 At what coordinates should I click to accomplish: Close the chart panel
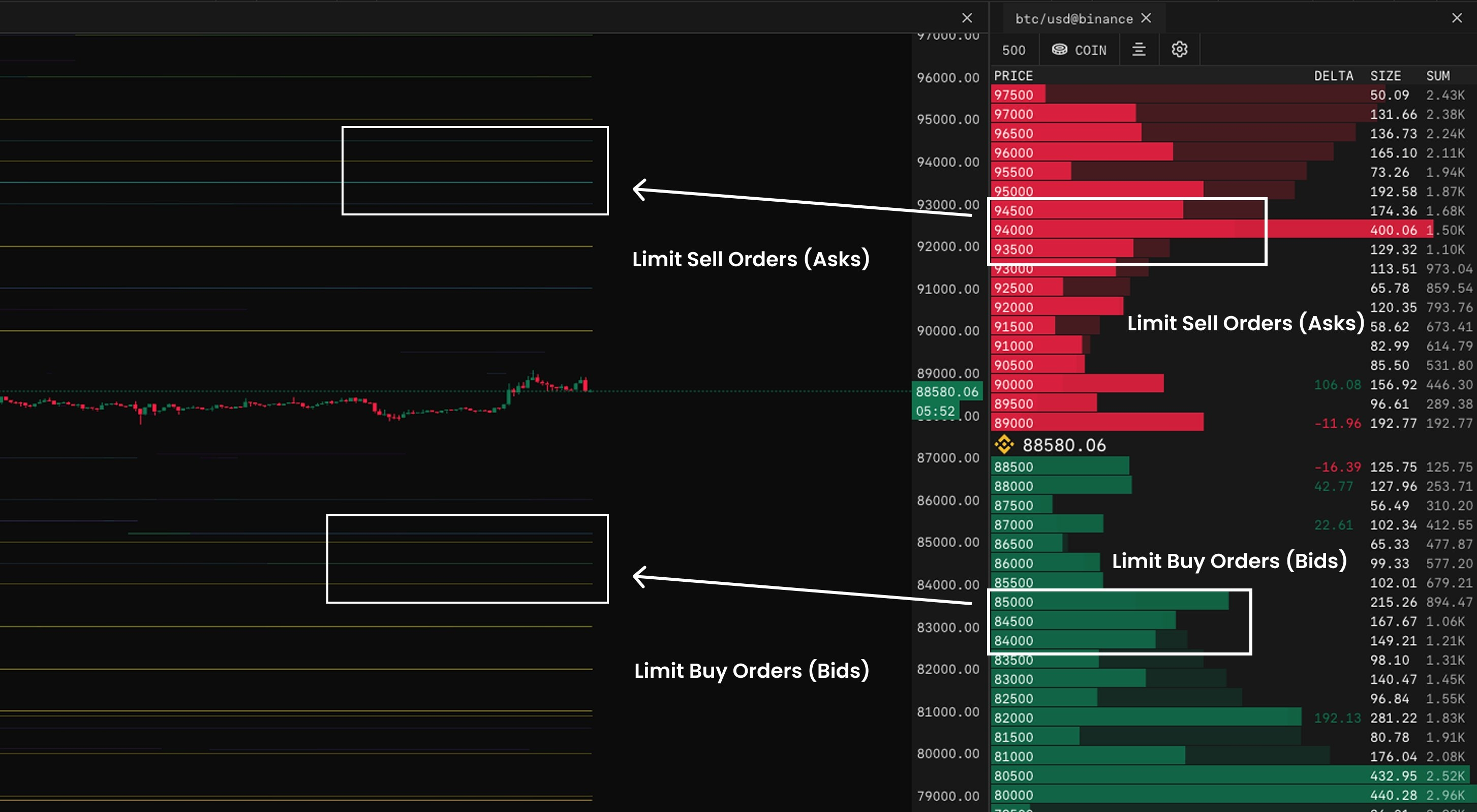pyautogui.click(x=967, y=18)
